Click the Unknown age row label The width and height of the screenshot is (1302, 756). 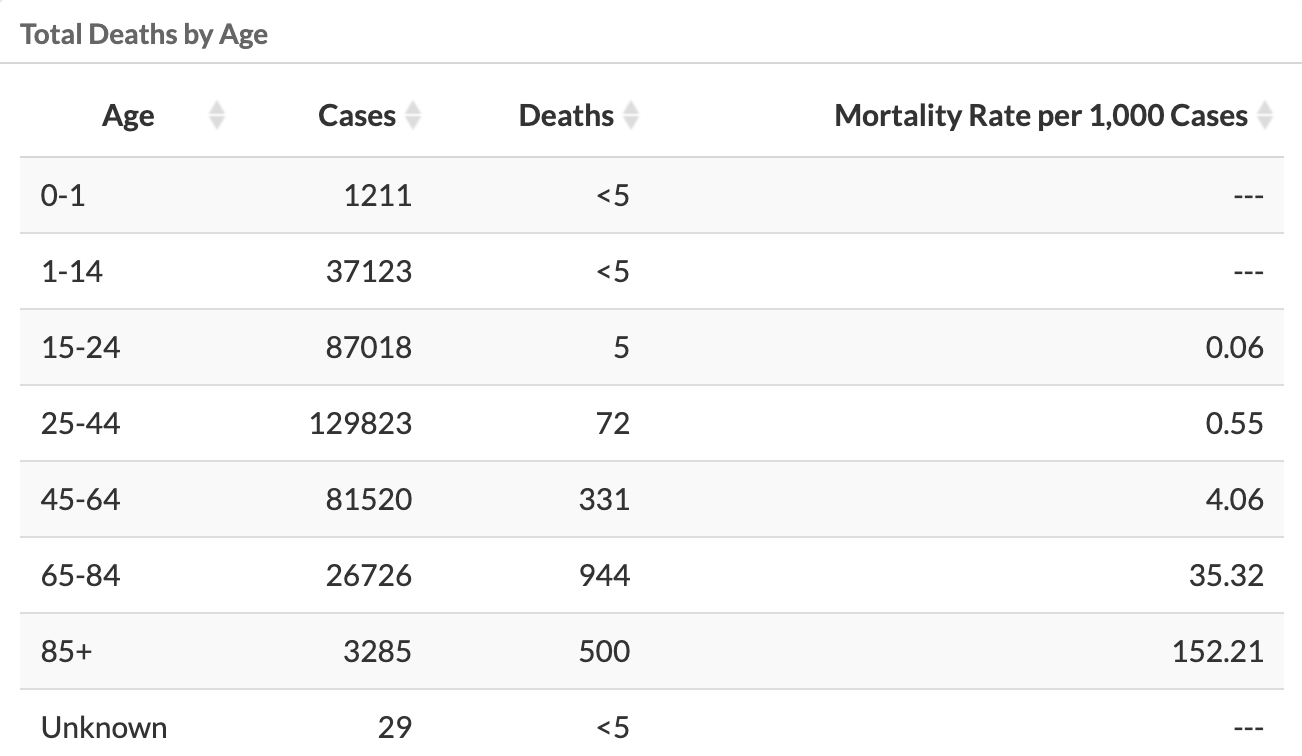[x=104, y=727]
